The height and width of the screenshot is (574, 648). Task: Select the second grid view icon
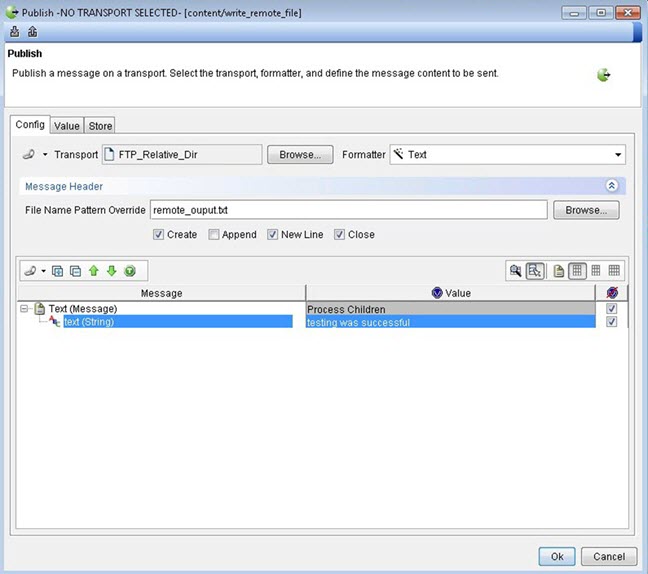(x=596, y=271)
